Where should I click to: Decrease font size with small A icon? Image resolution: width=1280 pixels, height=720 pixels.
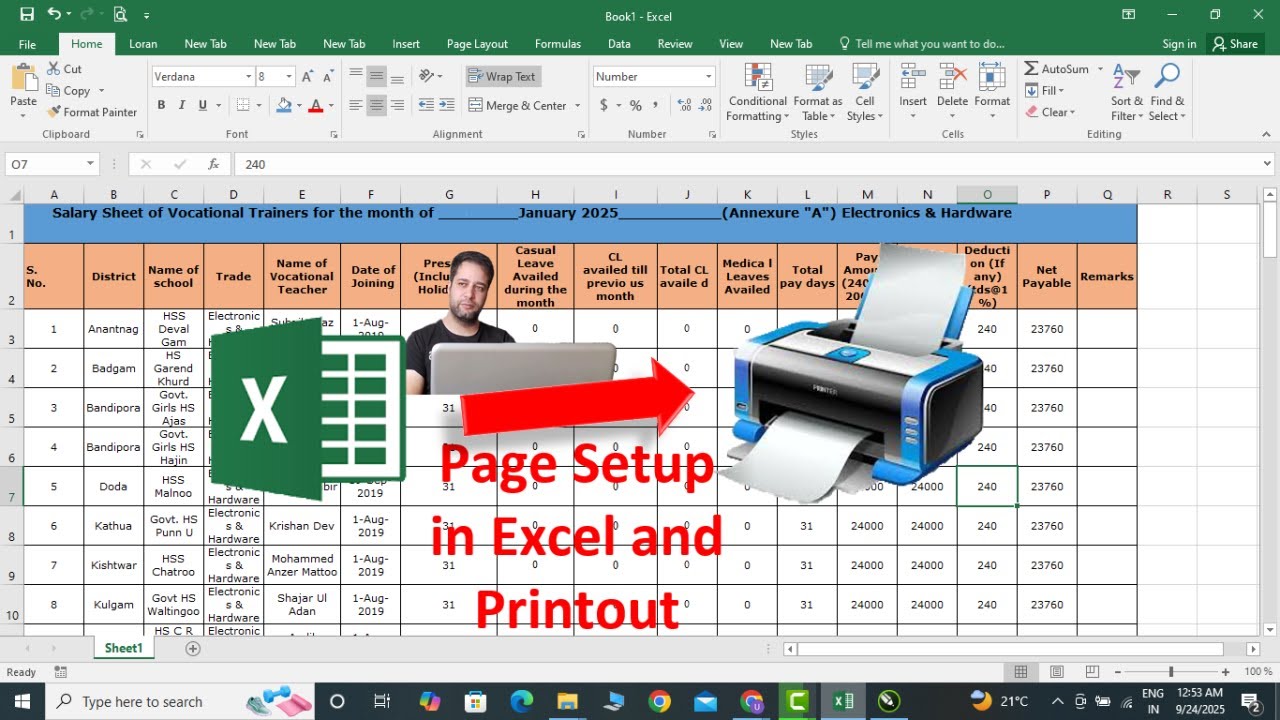tap(328, 76)
